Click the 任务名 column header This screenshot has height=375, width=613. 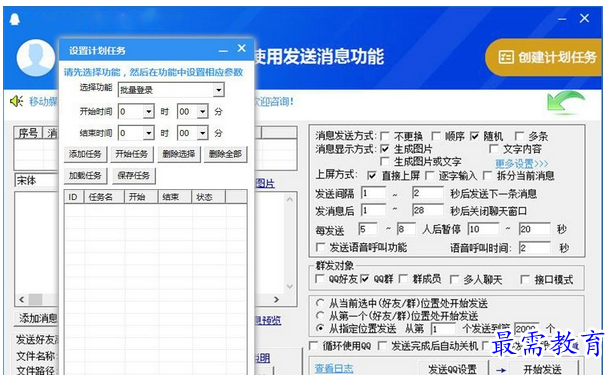[x=104, y=197]
